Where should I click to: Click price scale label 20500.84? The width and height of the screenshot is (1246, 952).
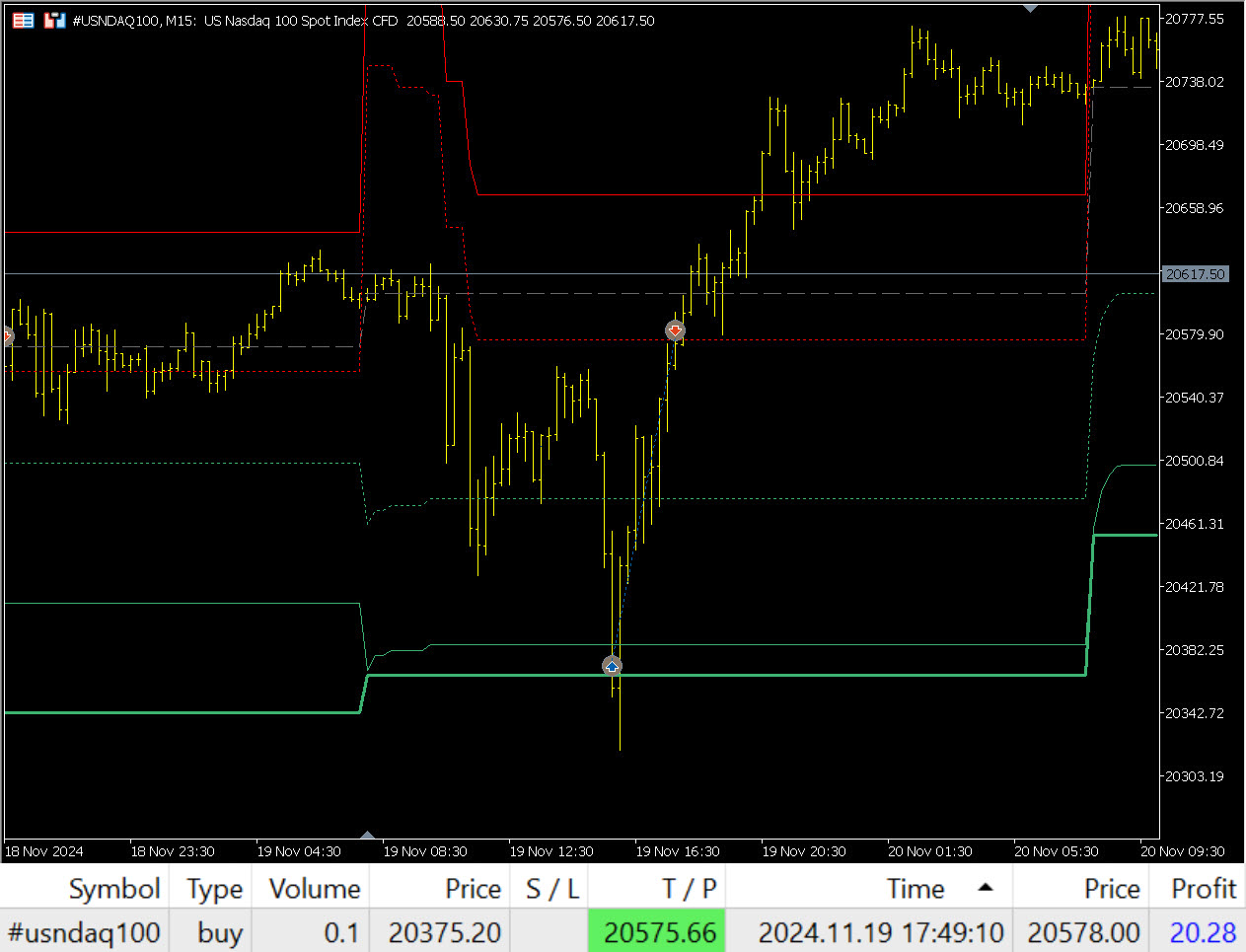pos(1194,461)
